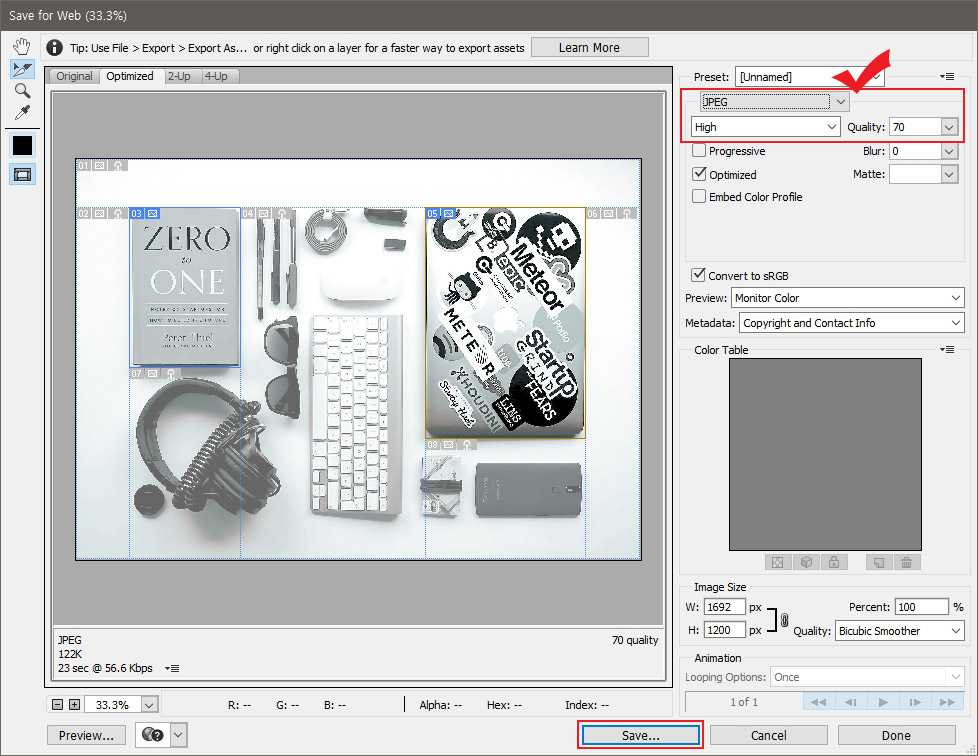Open the Metadata dropdown
This screenshot has width=978, height=756.
[852, 323]
